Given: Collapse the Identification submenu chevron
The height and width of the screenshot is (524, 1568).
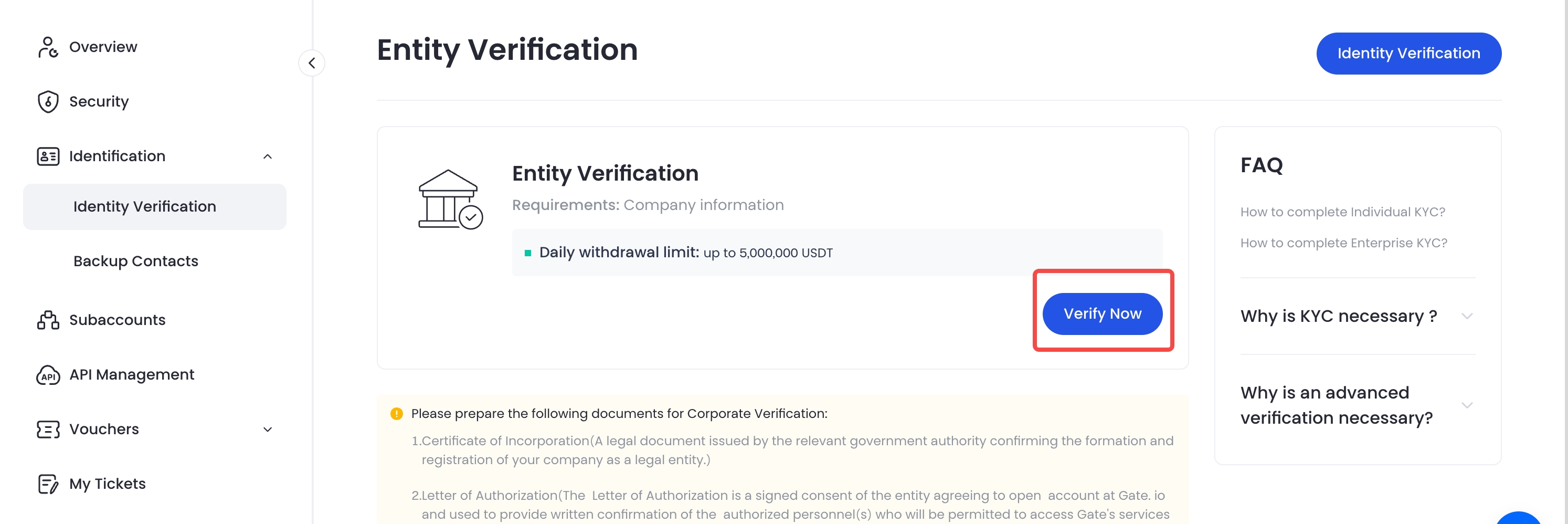Looking at the screenshot, I should [267, 156].
